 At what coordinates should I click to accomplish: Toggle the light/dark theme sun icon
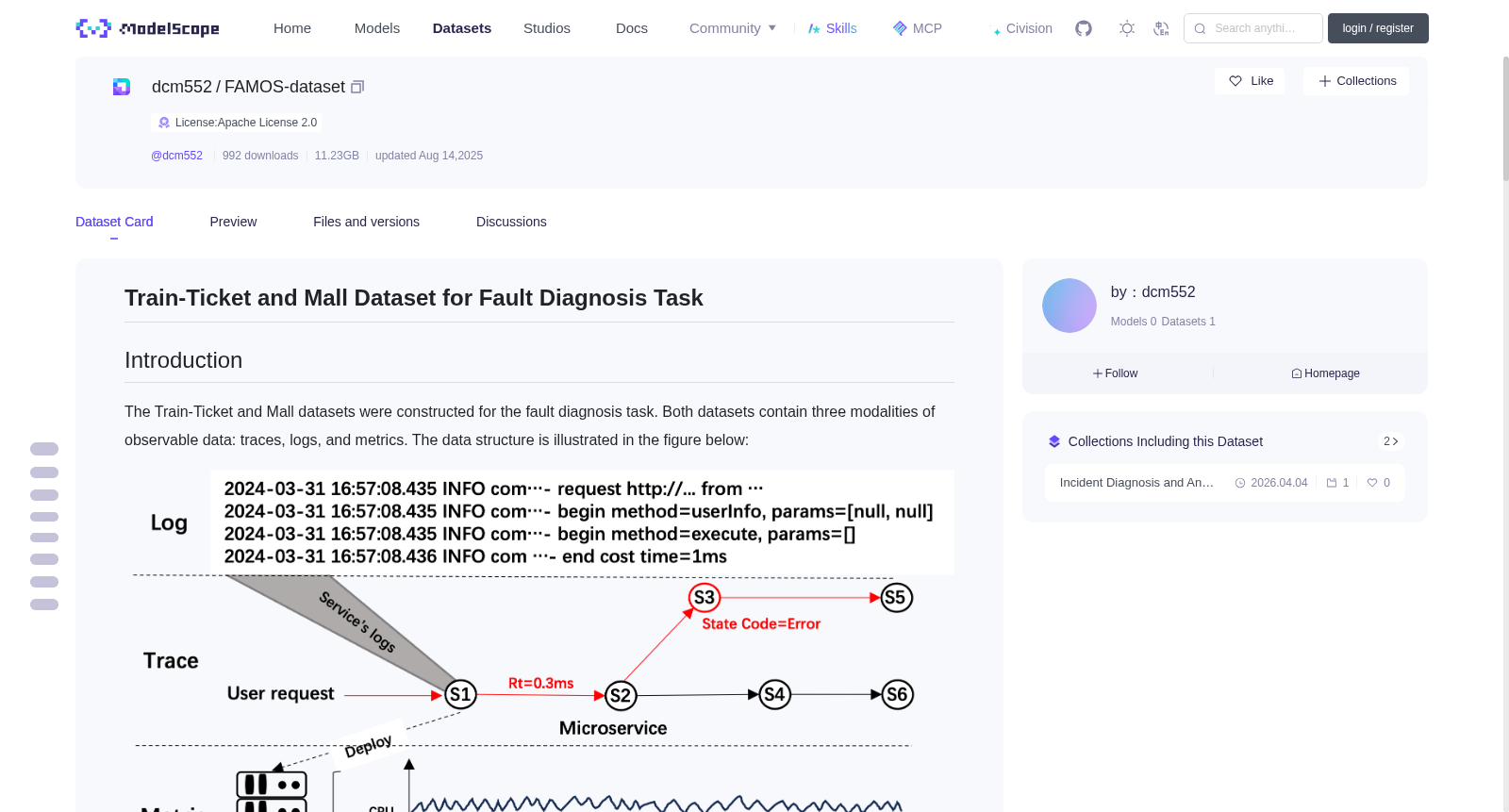(1127, 28)
